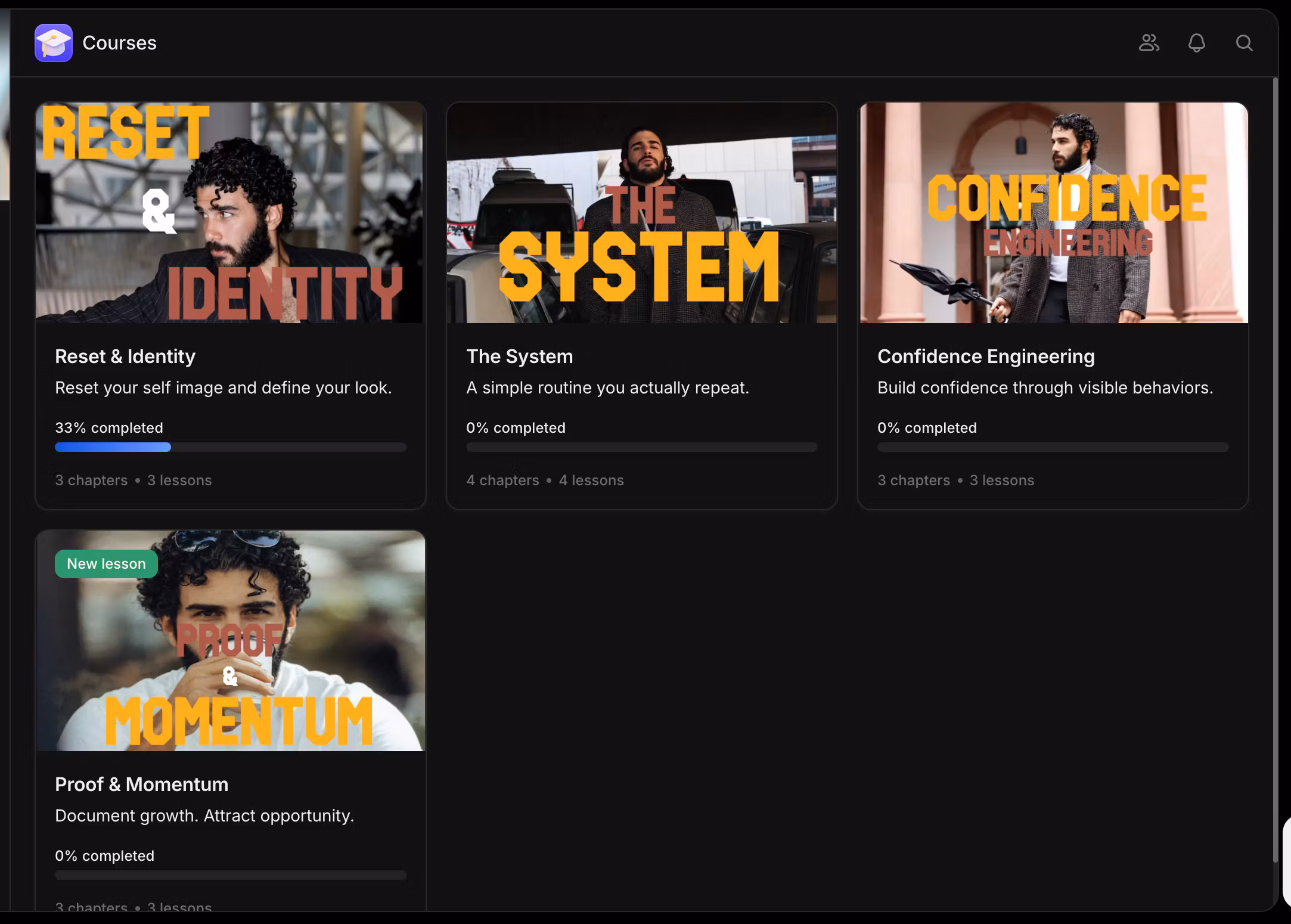Screen dimensions: 1291x924
Task: Click 'A simple routine you actually repeat.'
Action: point(607,387)
